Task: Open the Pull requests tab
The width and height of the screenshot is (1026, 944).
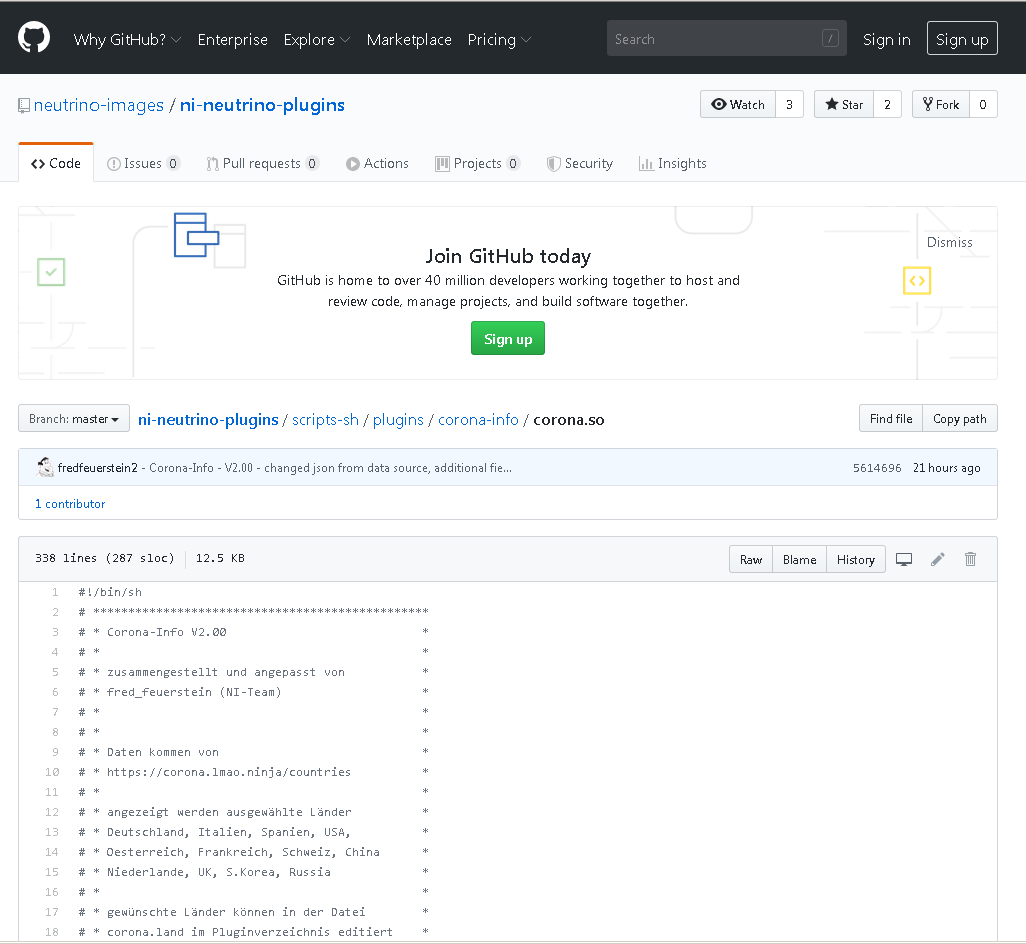Action: tap(262, 164)
